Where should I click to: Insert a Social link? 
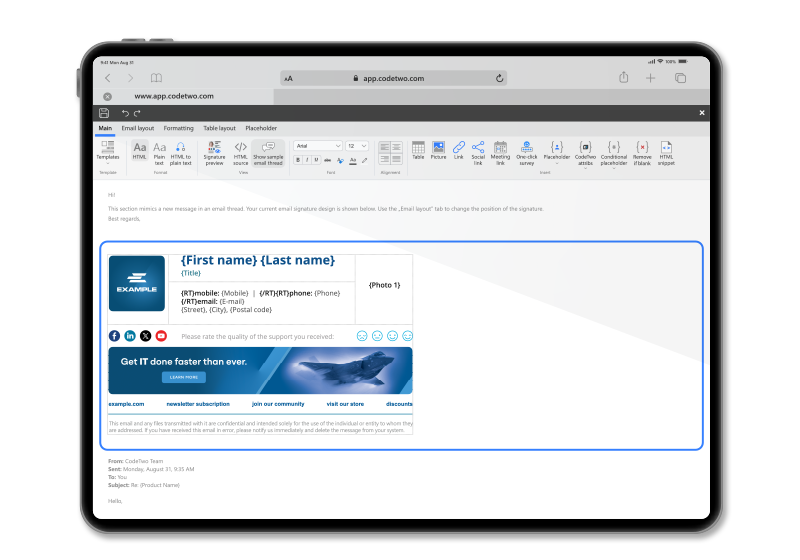click(x=478, y=153)
